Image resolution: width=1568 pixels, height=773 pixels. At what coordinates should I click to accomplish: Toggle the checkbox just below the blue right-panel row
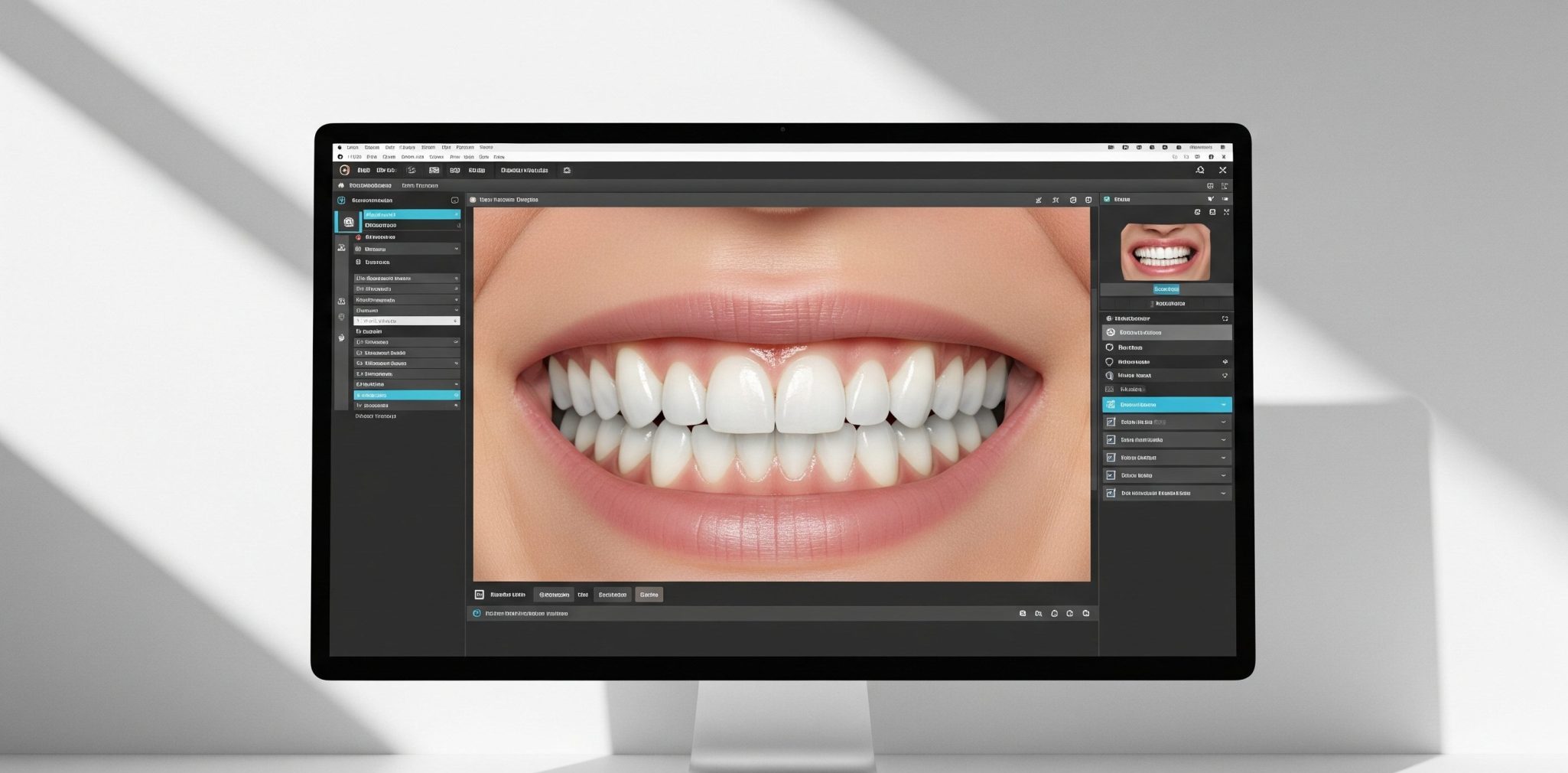point(1111,422)
